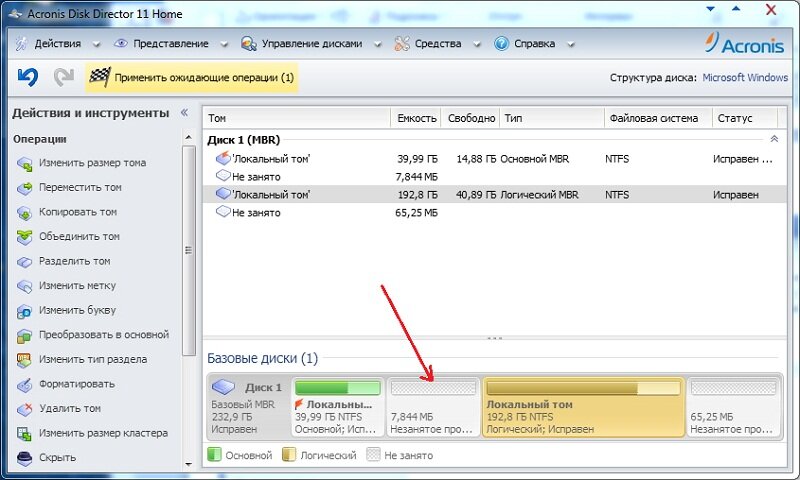Click the Логический legend swatch
Image resolution: width=800 pixels, height=480 pixels.
tap(289, 454)
